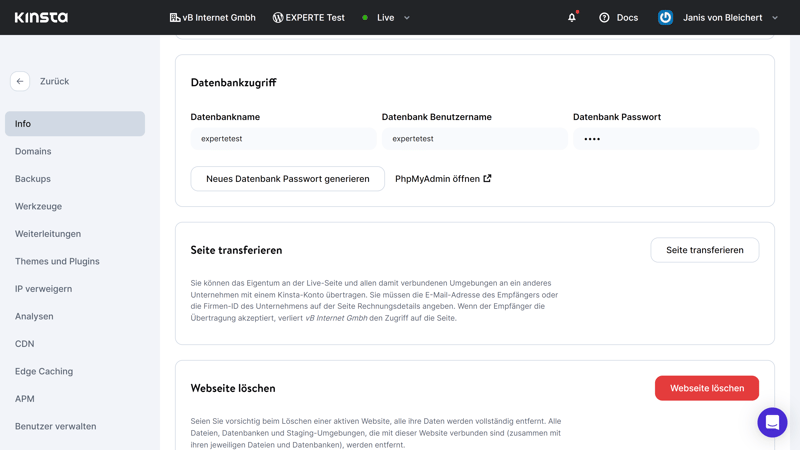
Task: Click the Kinsta logo
Action: tap(41, 17)
